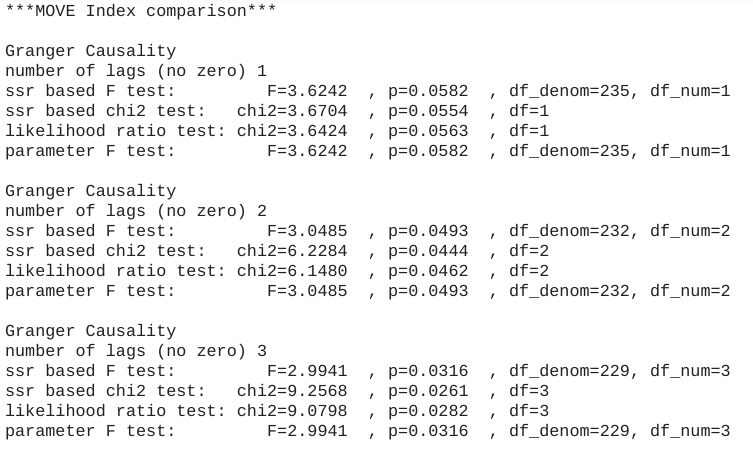Select the chi2=3.6424 likelihood ratio value
The image size is (753, 454).
coord(292,131)
